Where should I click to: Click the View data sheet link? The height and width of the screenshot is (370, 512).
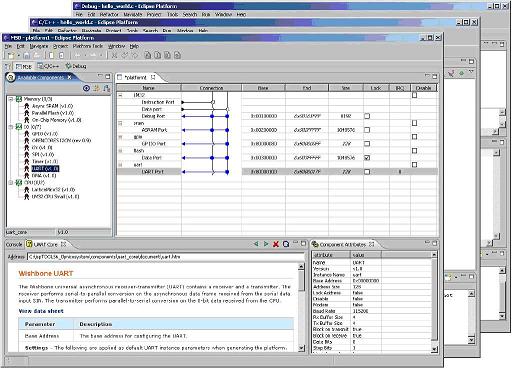41,311
